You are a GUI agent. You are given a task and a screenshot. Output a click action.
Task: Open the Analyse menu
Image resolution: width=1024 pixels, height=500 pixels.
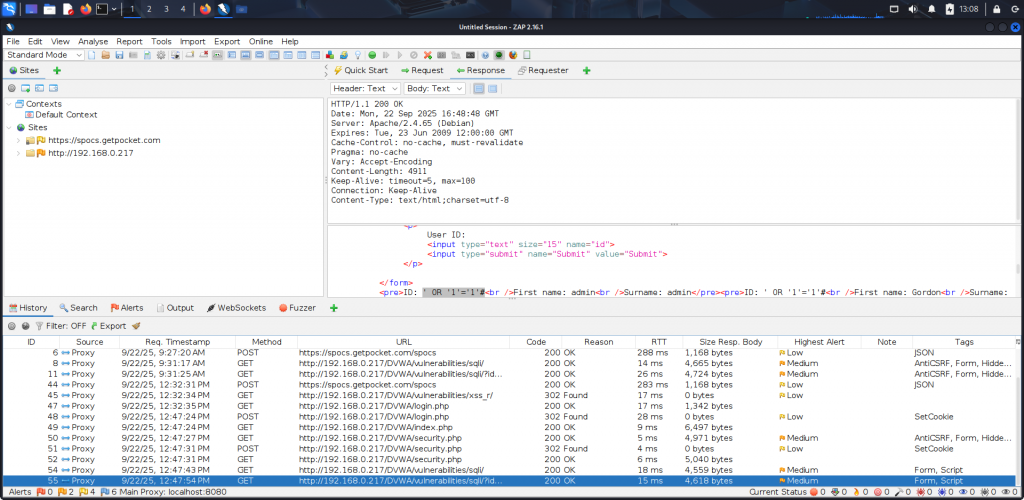[x=93, y=41]
